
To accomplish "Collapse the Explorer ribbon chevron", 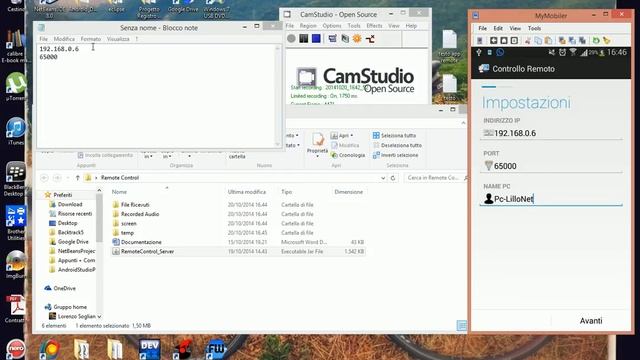I will pos(463,123).
